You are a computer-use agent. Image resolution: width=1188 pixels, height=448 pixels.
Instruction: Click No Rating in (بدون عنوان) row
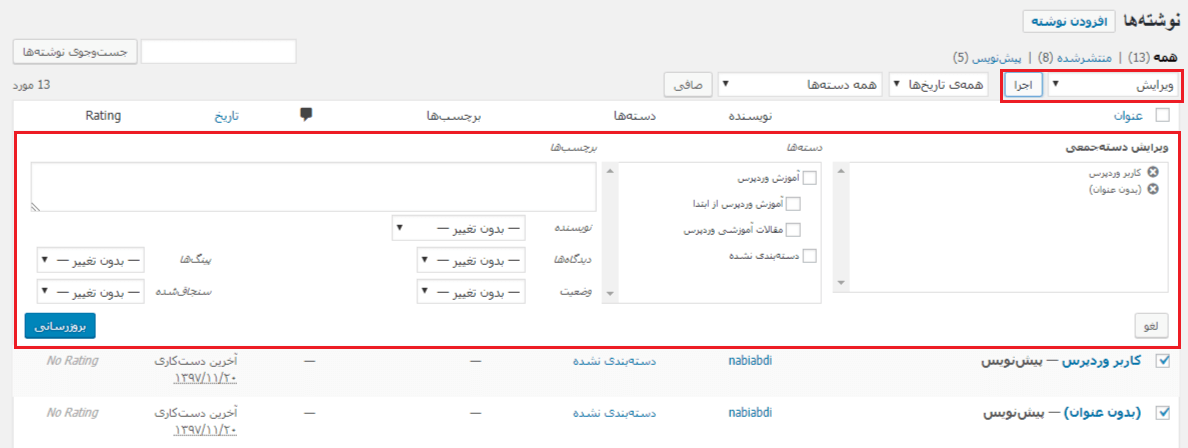click(x=73, y=412)
